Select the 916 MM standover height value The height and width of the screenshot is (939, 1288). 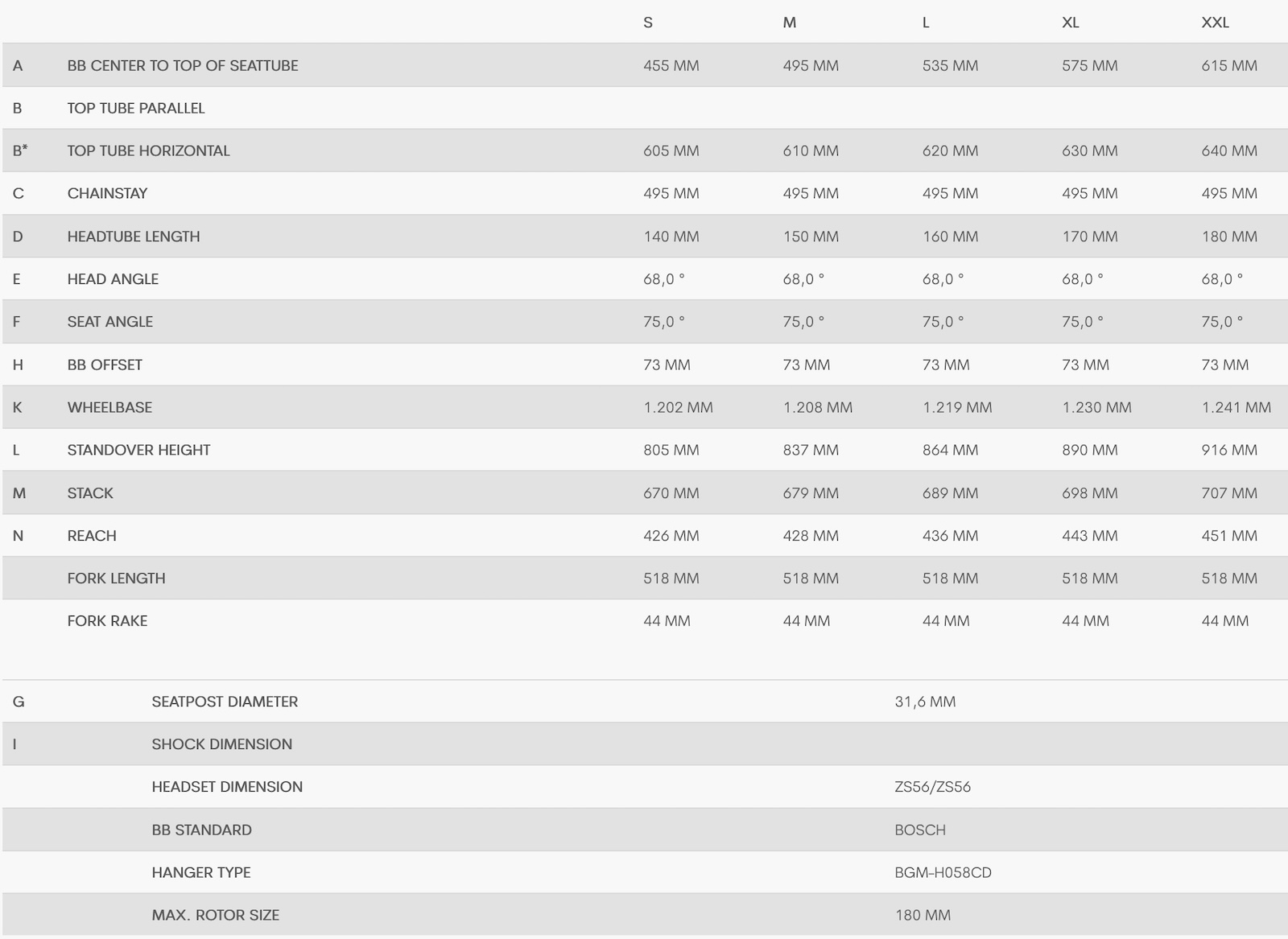(1229, 451)
